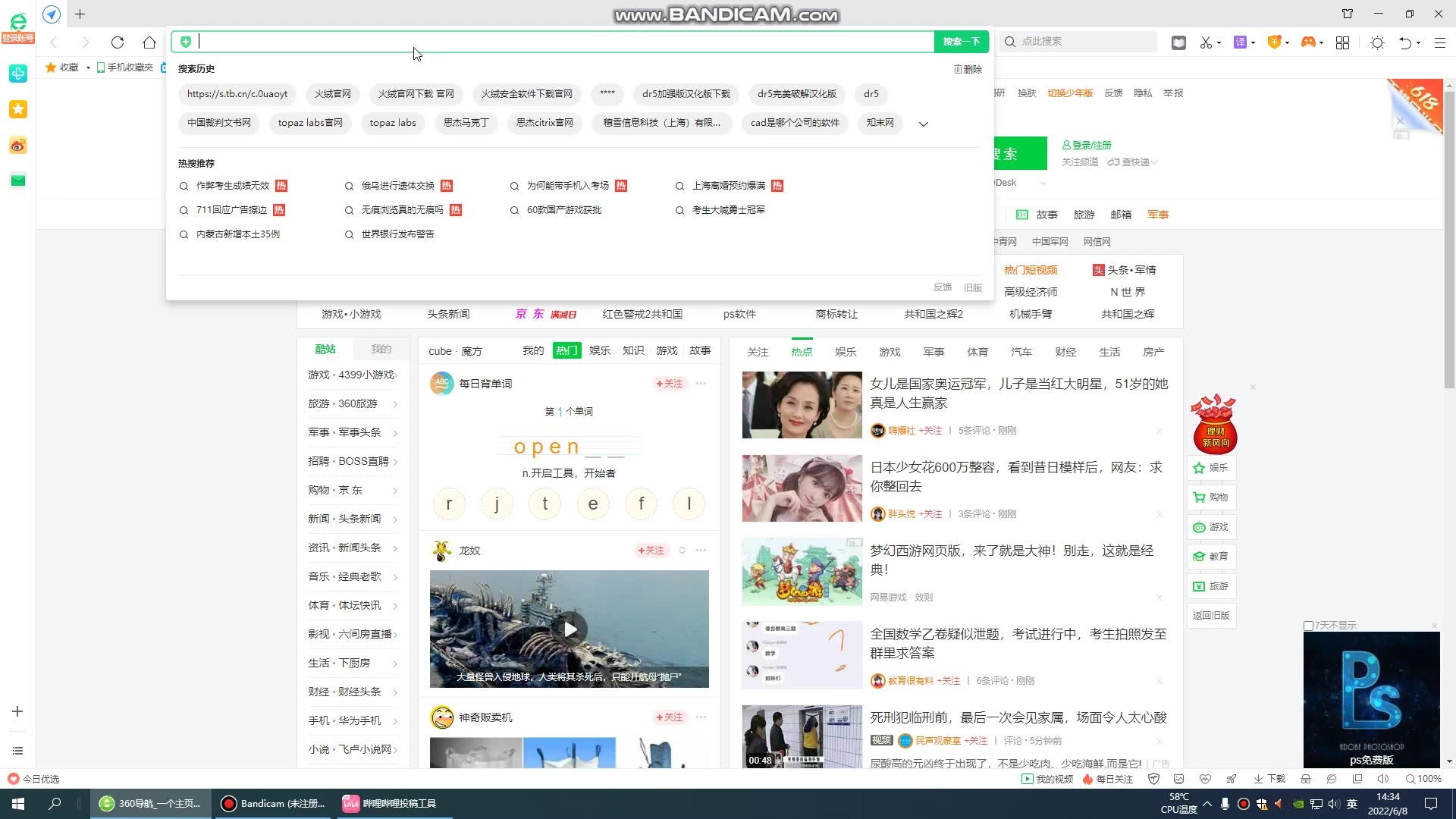Open the dropdown arrow beside the translate icon
The width and height of the screenshot is (1456, 819).
[1253, 43]
